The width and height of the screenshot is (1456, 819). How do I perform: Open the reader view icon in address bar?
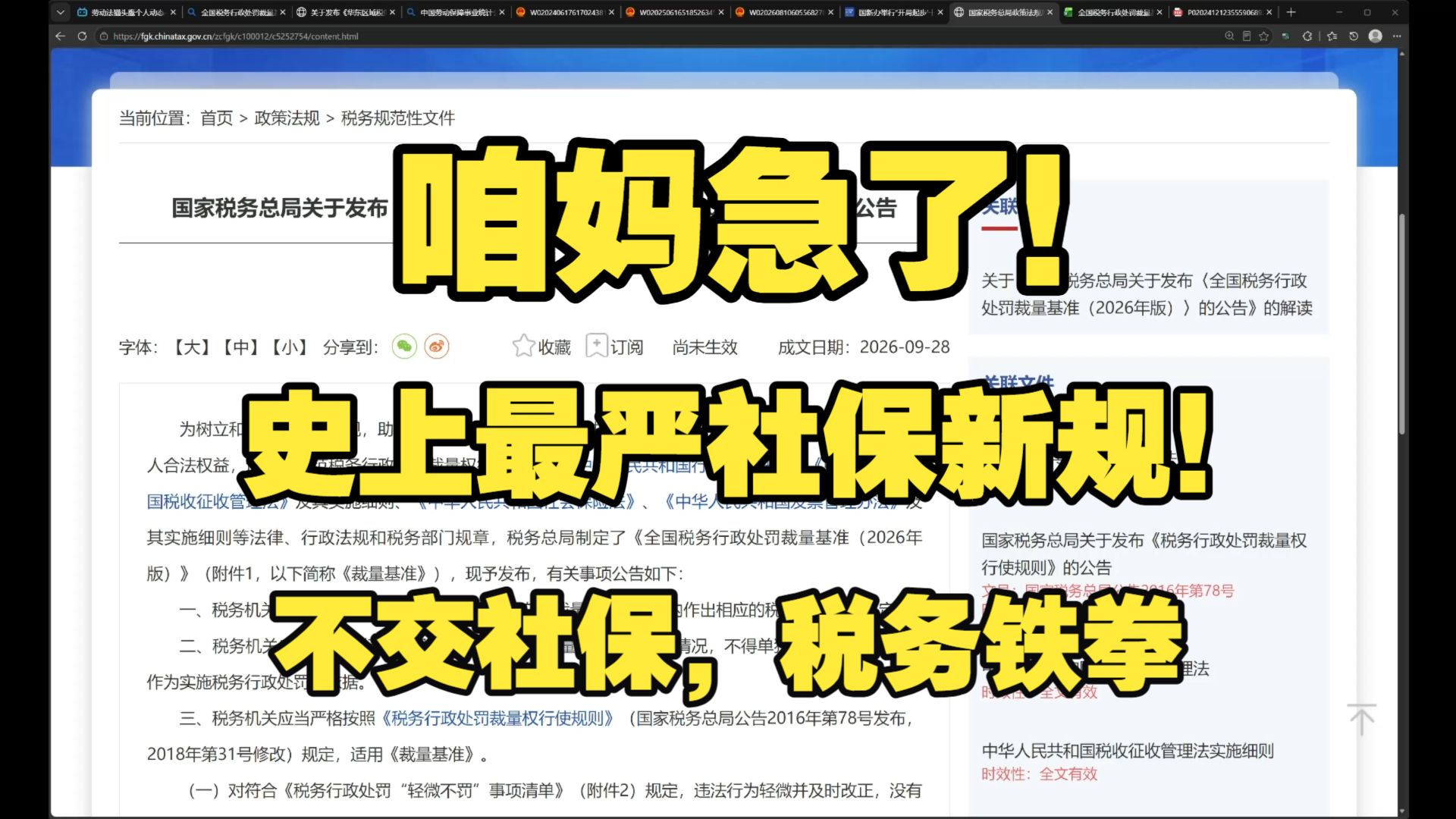pos(1247,36)
